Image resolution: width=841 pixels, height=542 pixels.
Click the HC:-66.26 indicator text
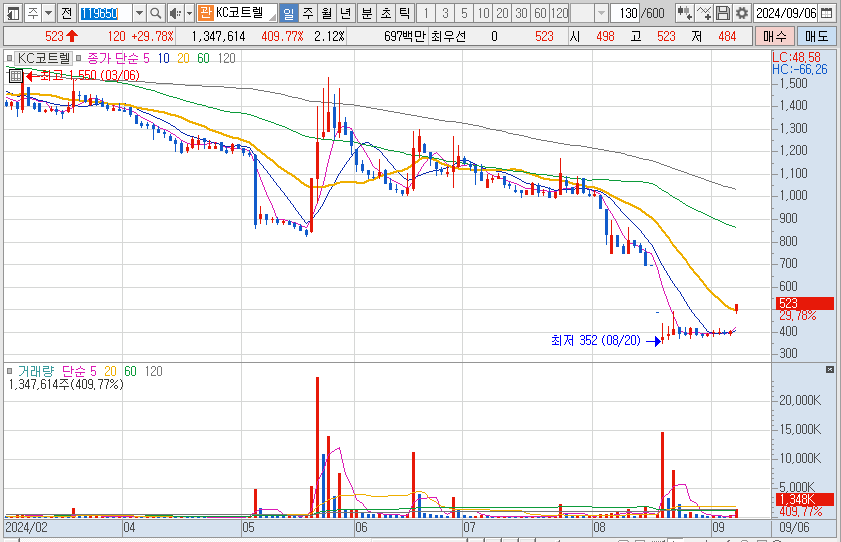pos(800,69)
